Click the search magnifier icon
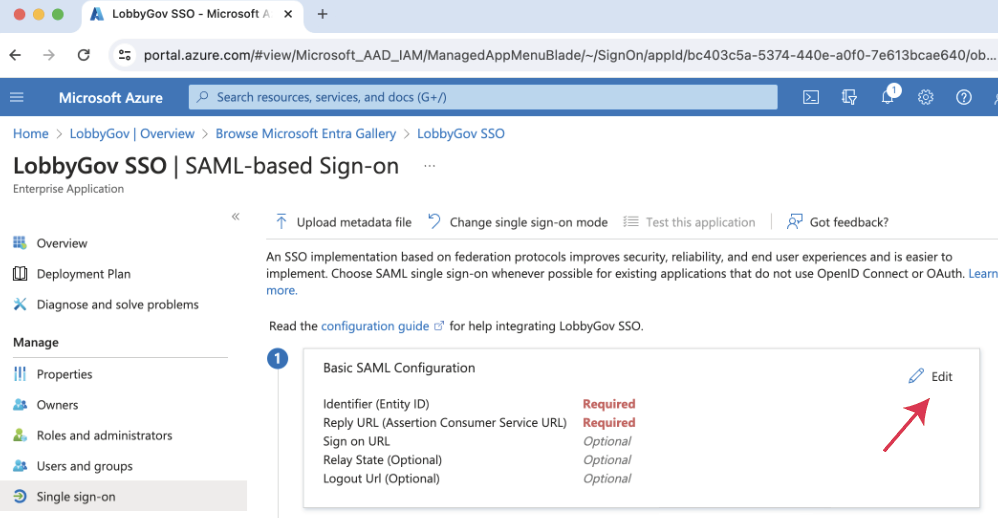Screen dimensions: 998x518 click(x=202, y=97)
